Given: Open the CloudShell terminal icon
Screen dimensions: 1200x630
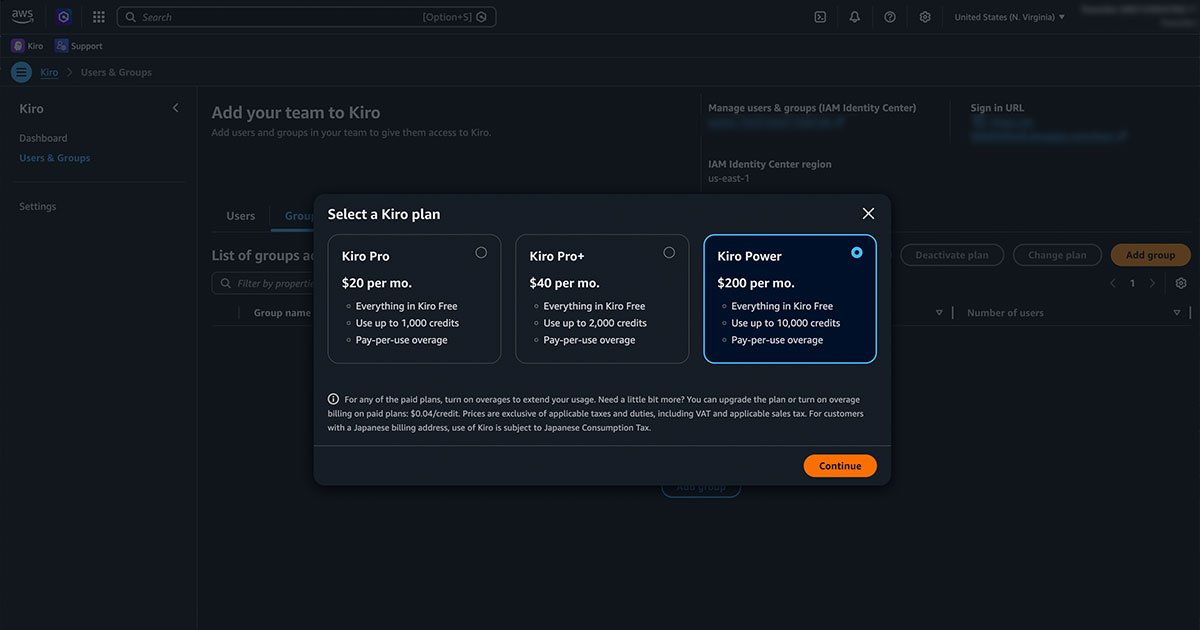Looking at the screenshot, I should [820, 17].
